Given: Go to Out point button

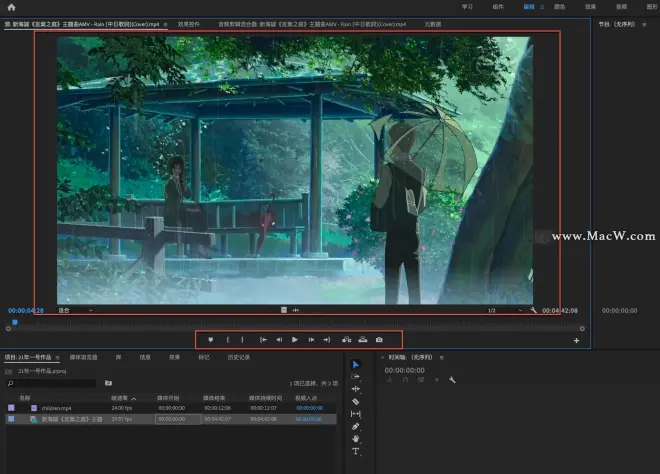Looking at the screenshot, I should tap(327, 340).
